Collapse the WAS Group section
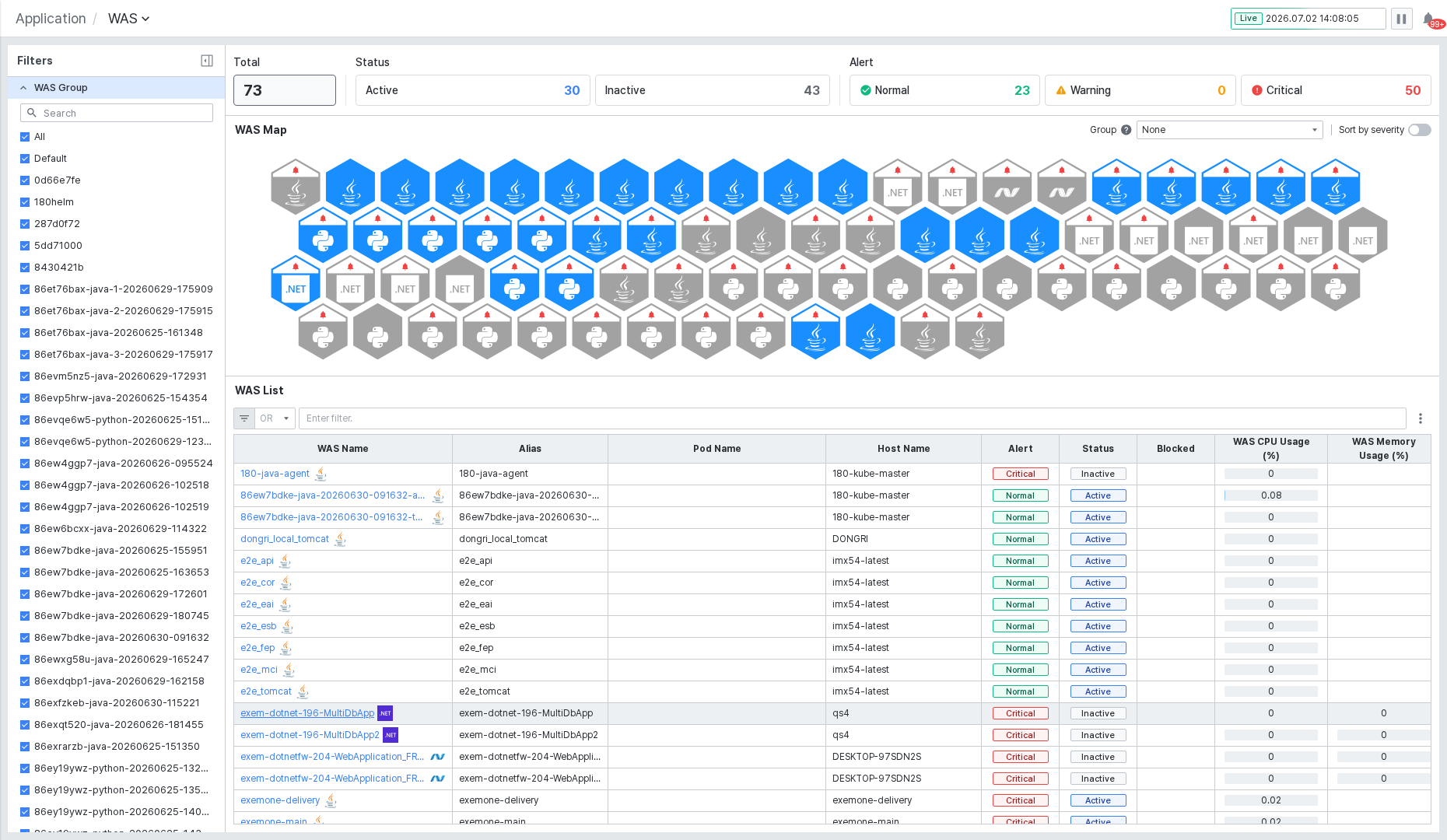This screenshot has width=1447, height=840. pos(23,88)
